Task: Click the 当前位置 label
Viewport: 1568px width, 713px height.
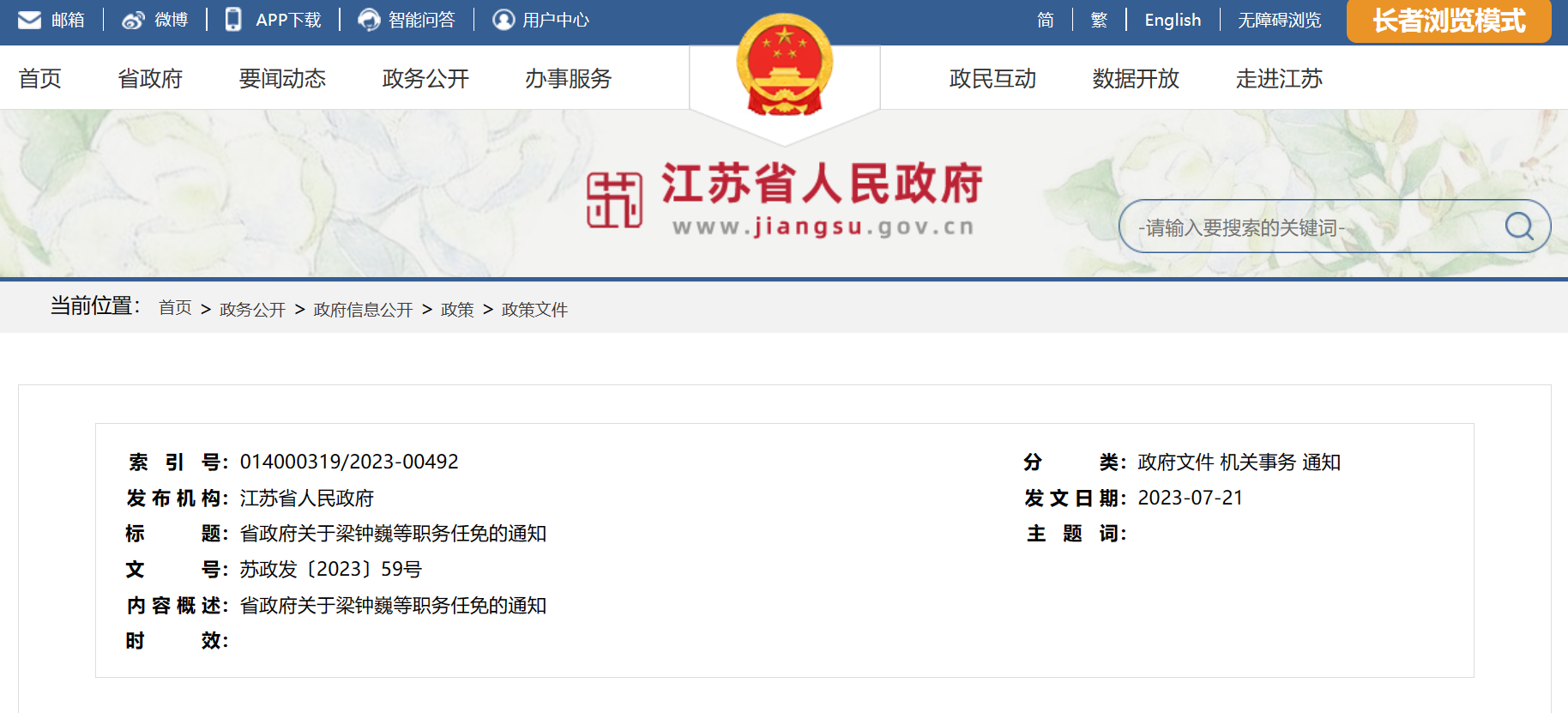Action: (x=95, y=305)
